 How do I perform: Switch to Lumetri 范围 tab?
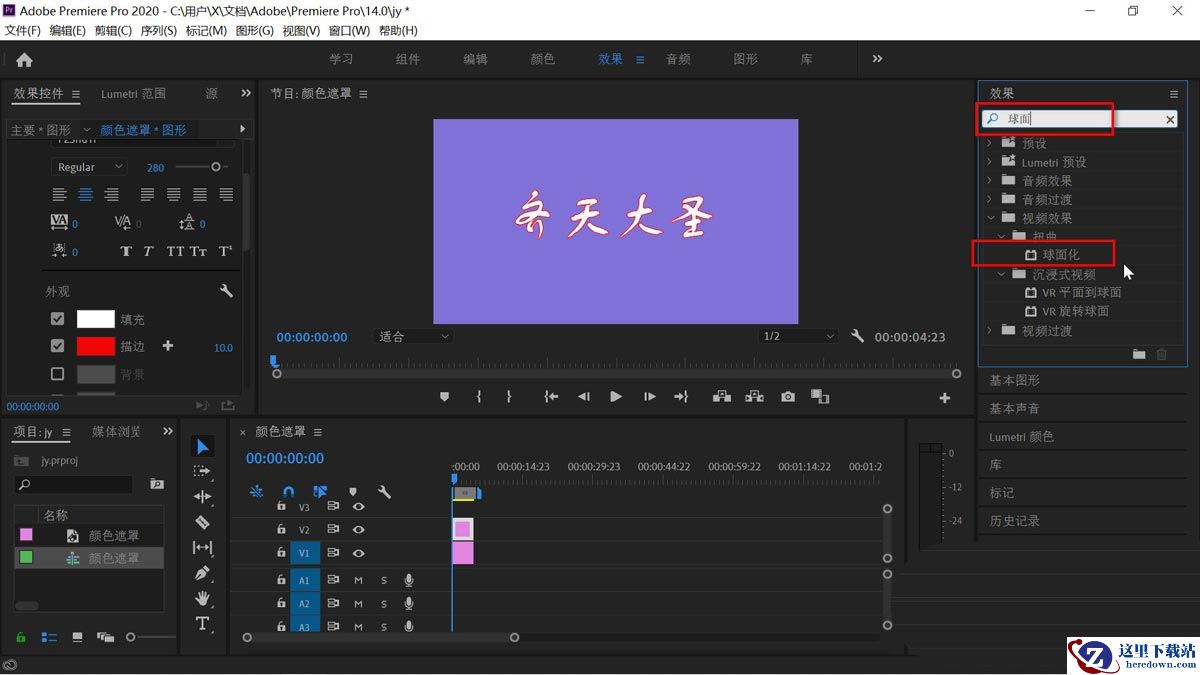coord(133,94)
